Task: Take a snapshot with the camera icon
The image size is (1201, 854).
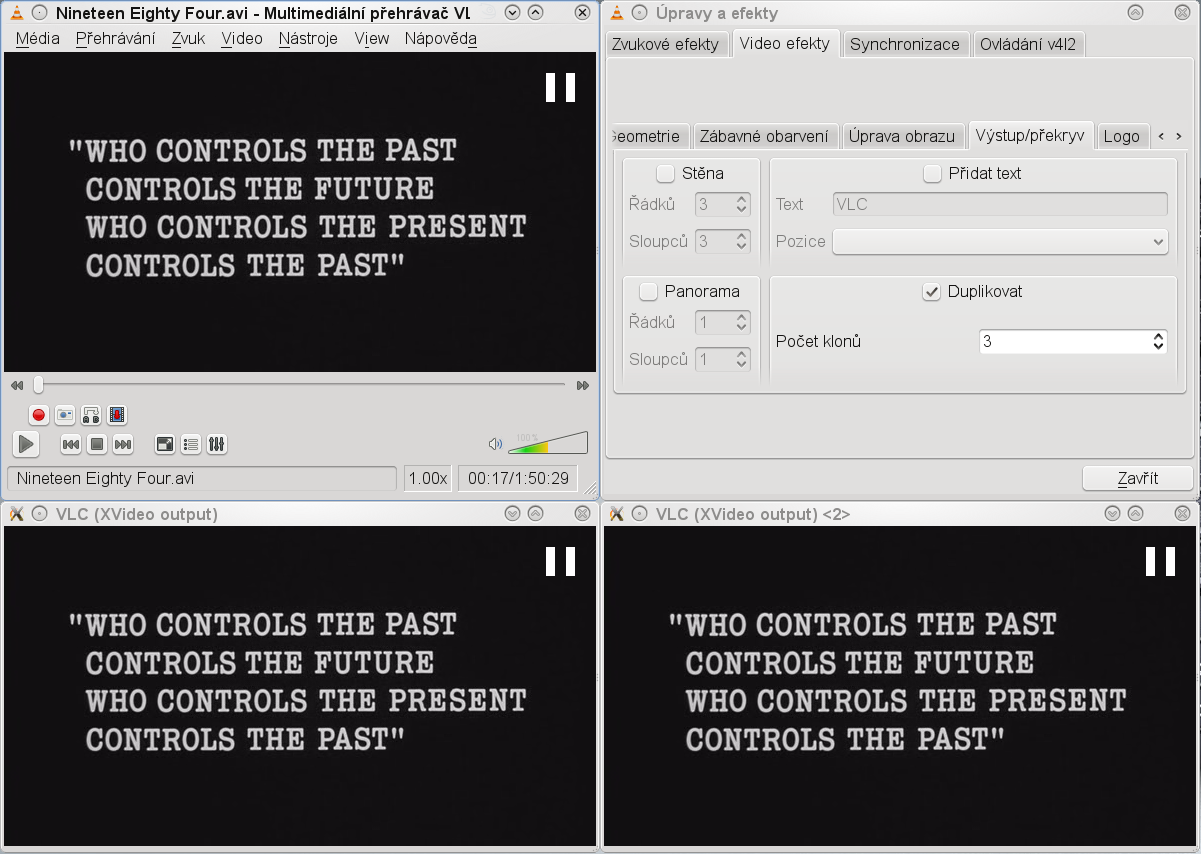Action: [x=65, y=415]
